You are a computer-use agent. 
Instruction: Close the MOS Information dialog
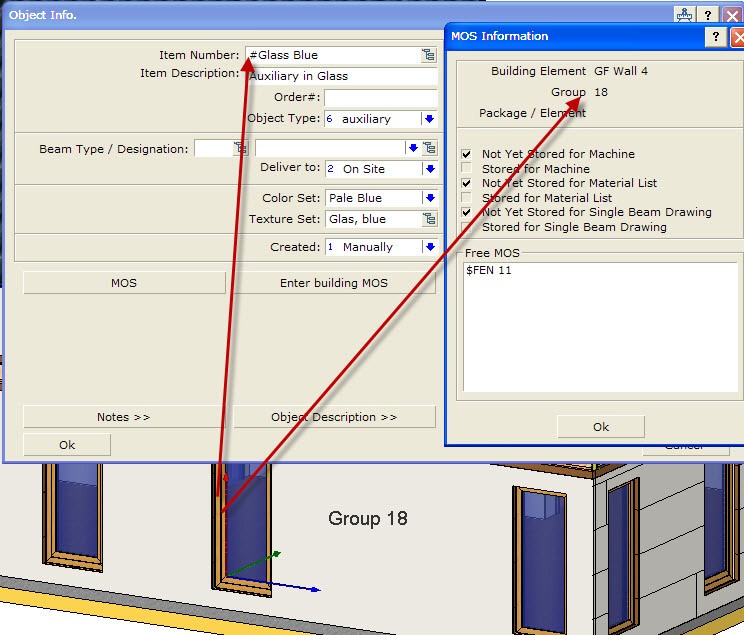[738, 37]
